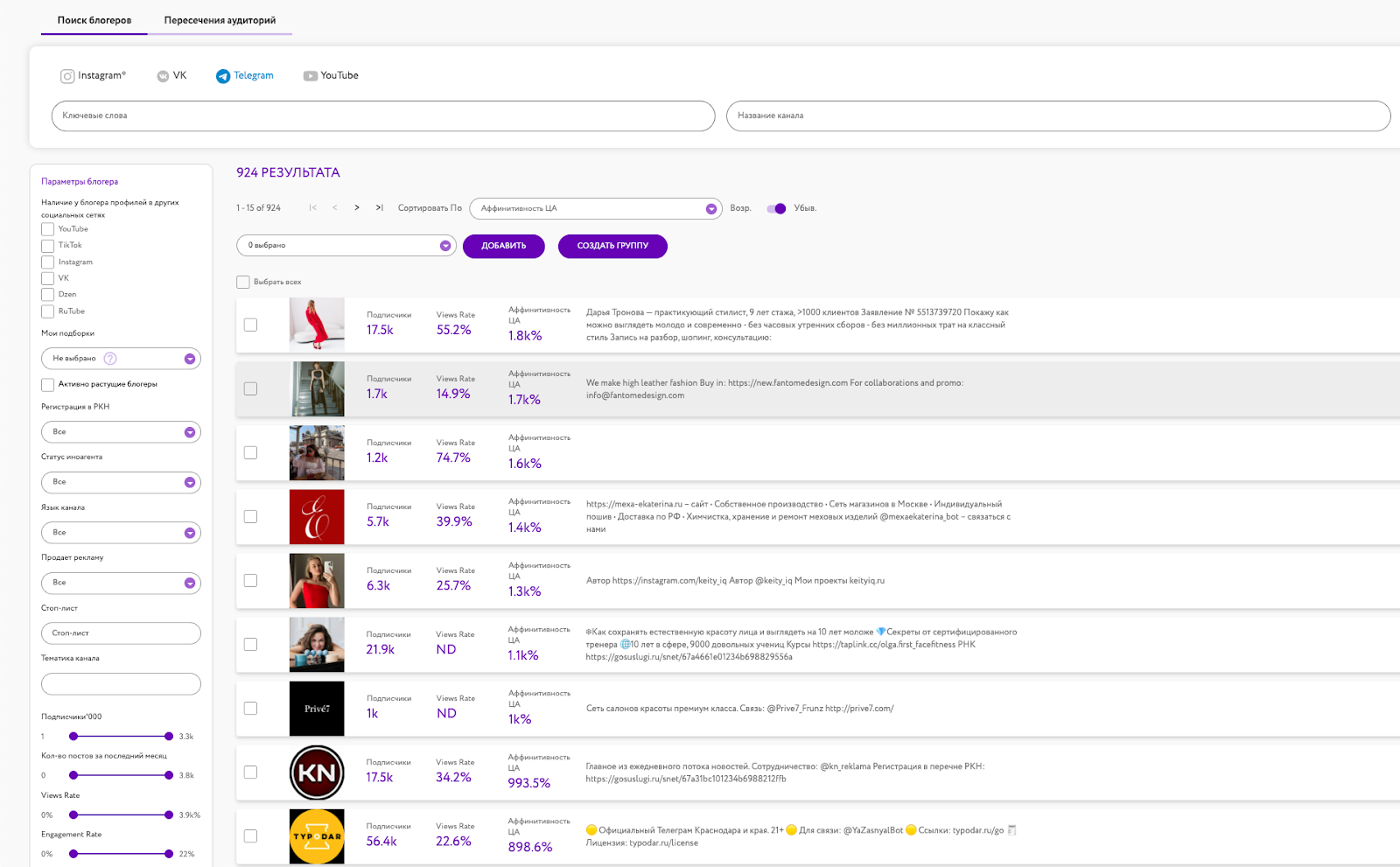Click the СОЗДАТЬ ГРУППУ button
This screenshot has width=1400, height=867.
click(x=612, y=246)
